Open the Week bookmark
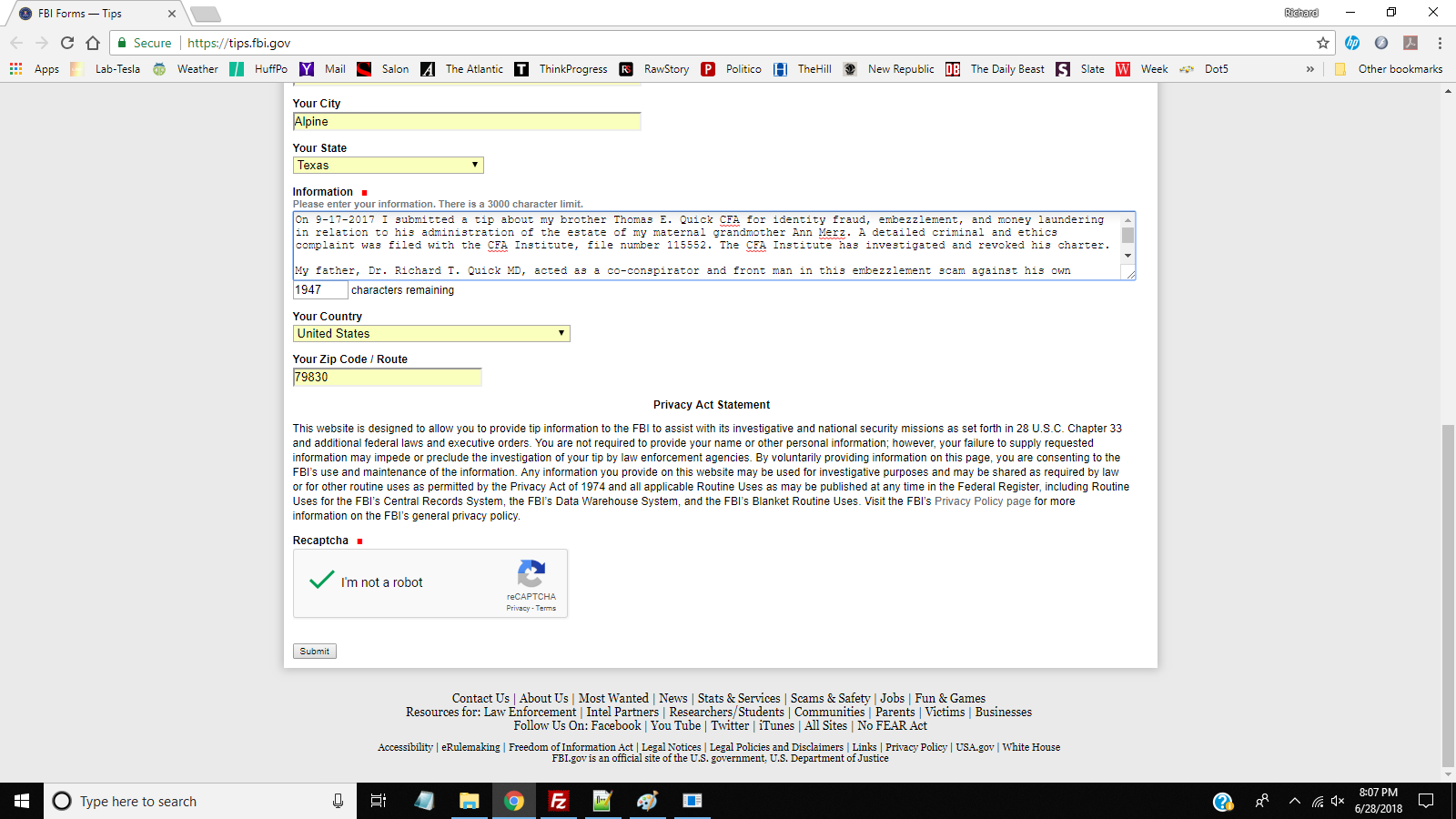The image size is (1456, 819). [1142, 69]
